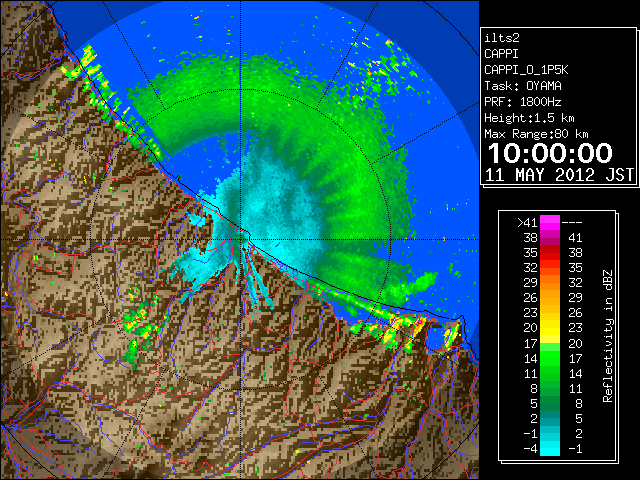Image resolution: width=640 pixels, height=480 pixels.
Task: Click the "Height:1.5 km" text
Action: 529,118
